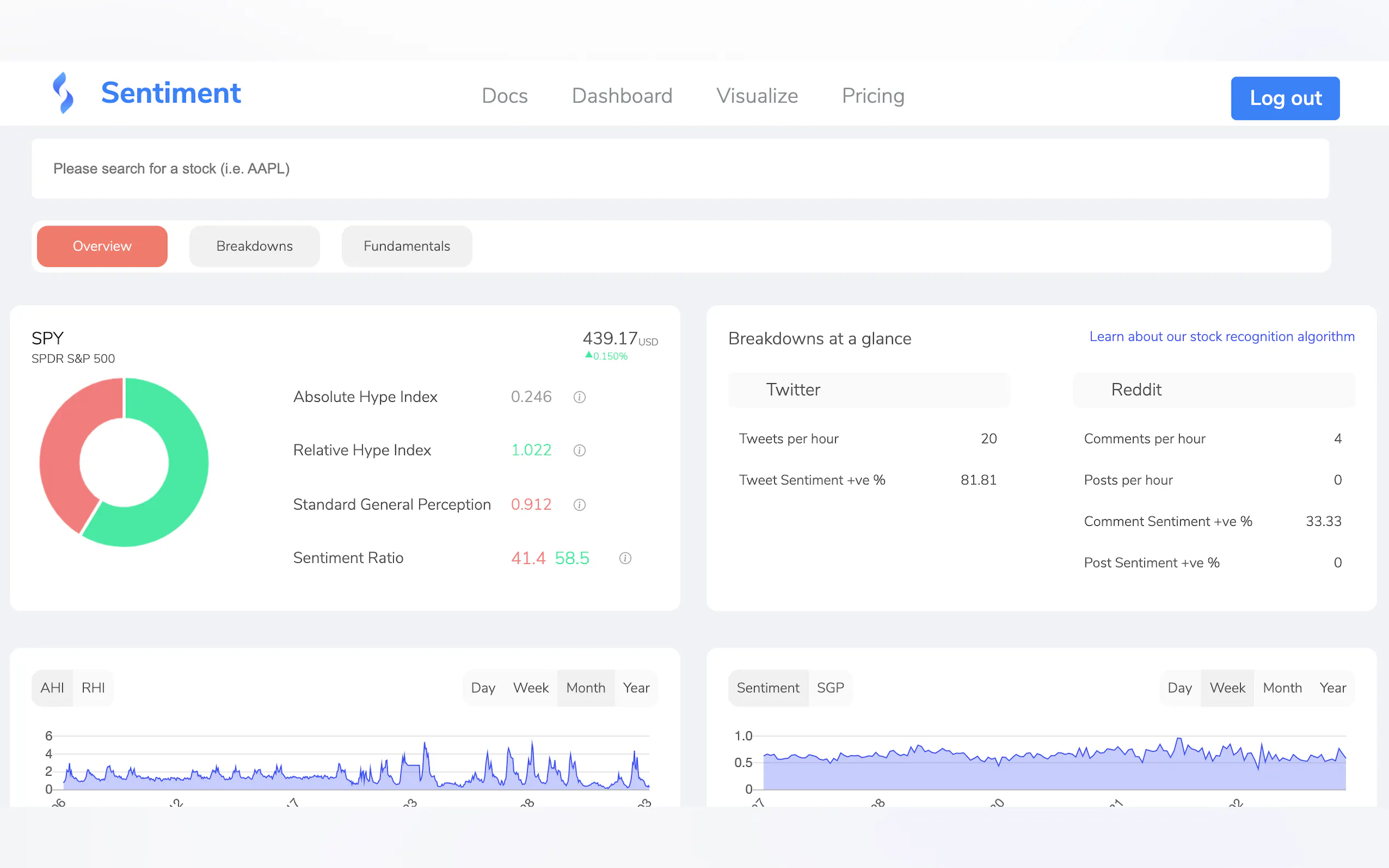Go to the Pricing page
1389x868 pixels.
point(873,96)
